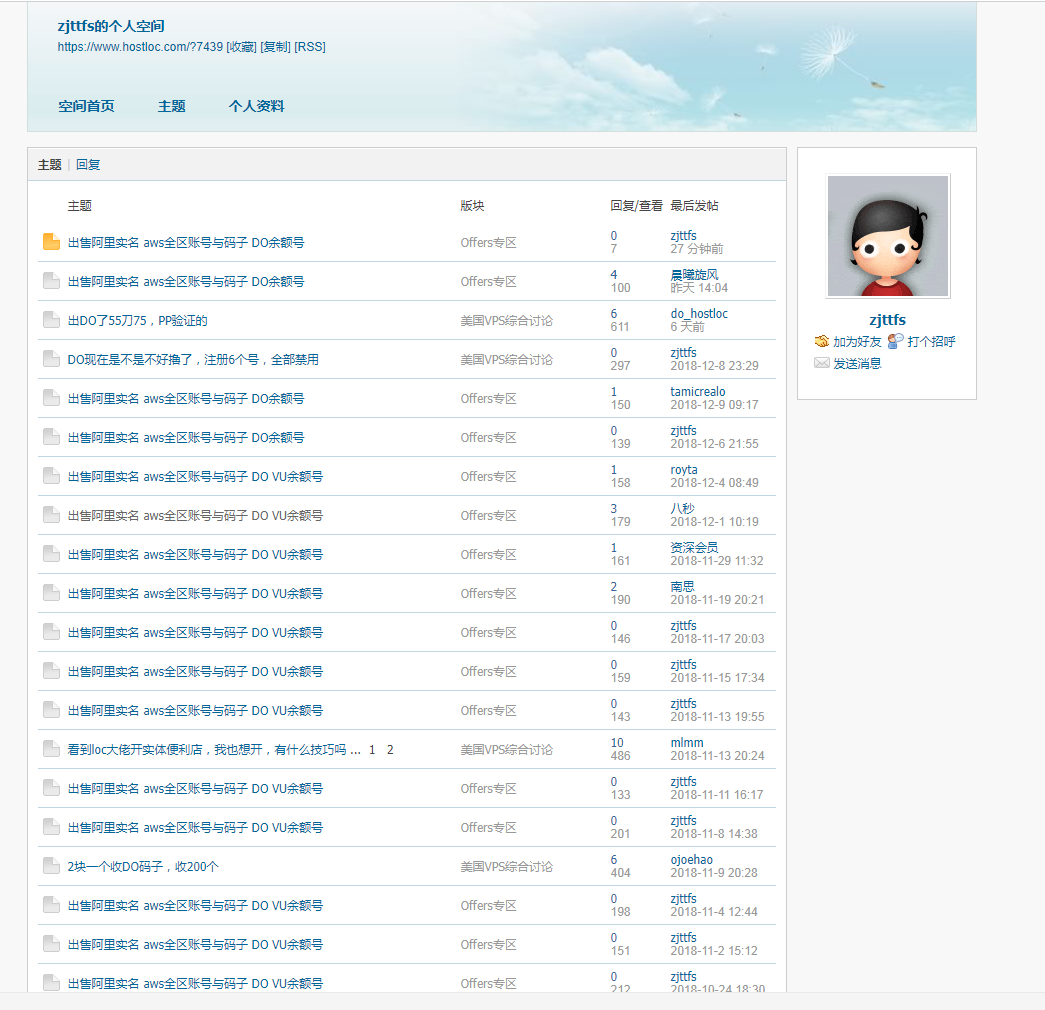Open thread 2块一个收DO码子，收200个

[143, 867]
